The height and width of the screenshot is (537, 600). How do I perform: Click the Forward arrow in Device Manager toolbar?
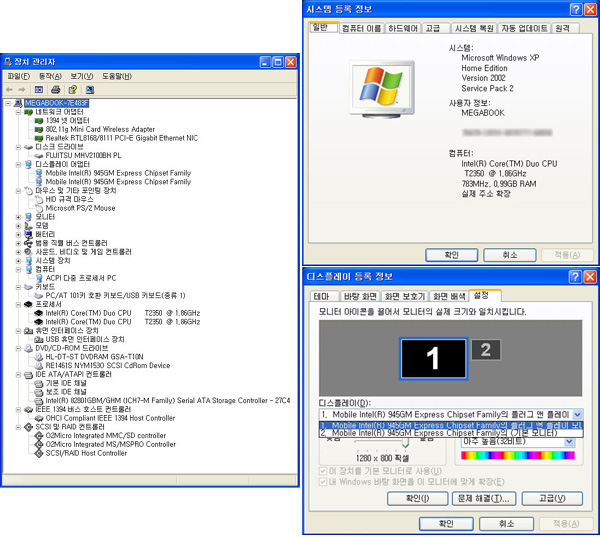tap(22, 90)
